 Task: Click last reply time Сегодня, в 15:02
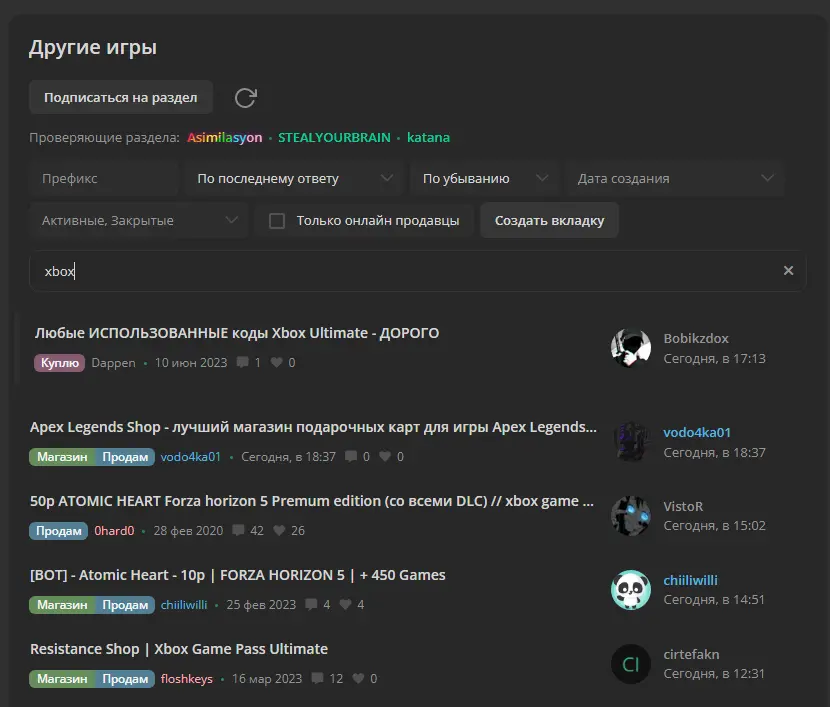click(x=714, y=525)
